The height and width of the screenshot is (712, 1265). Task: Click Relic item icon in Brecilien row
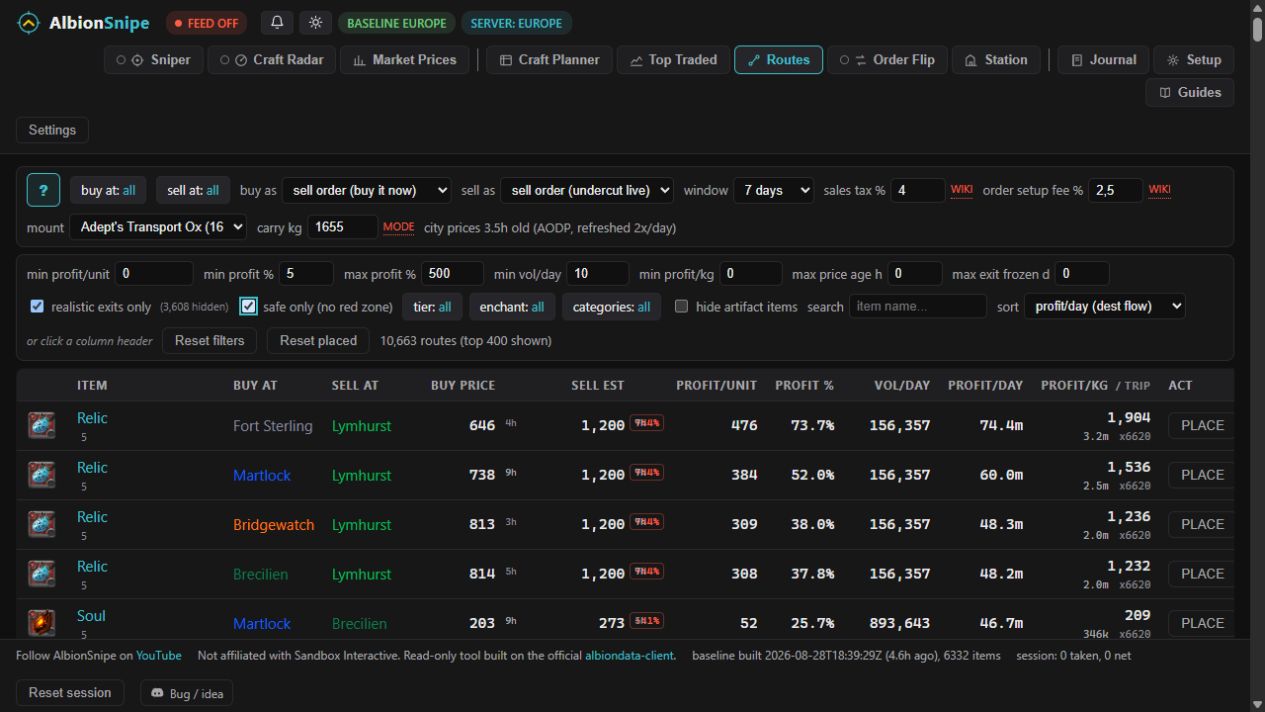pyautogui.click(x=41, y=573)
